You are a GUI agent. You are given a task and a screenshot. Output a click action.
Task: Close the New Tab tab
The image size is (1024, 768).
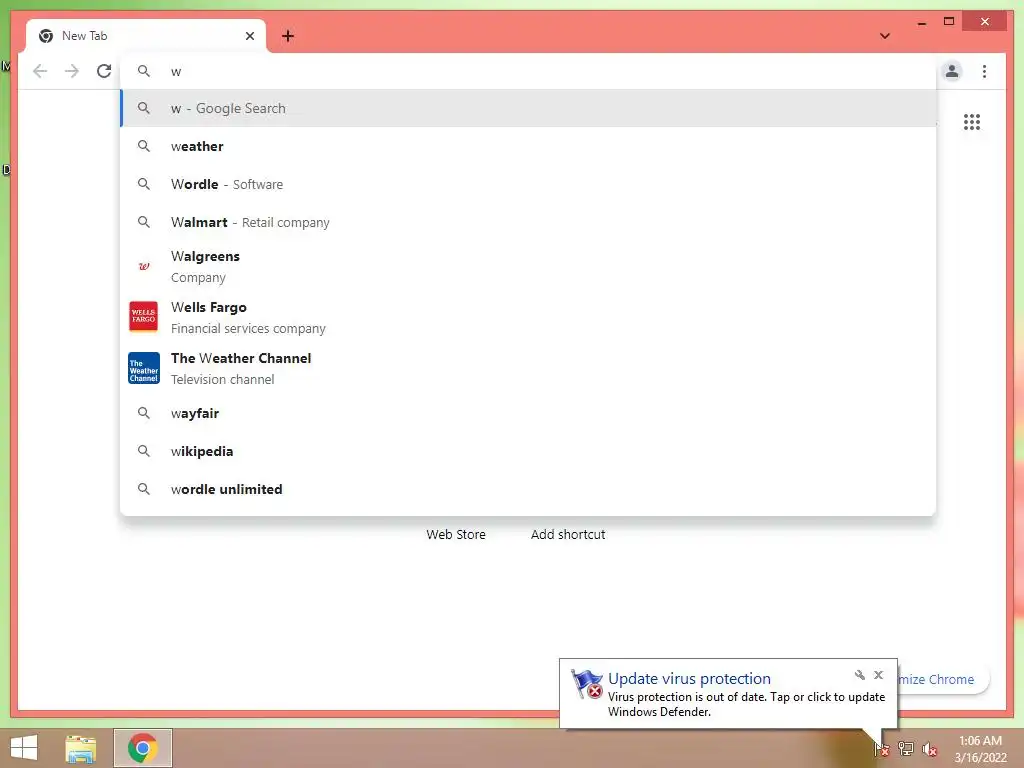(249, 36)
